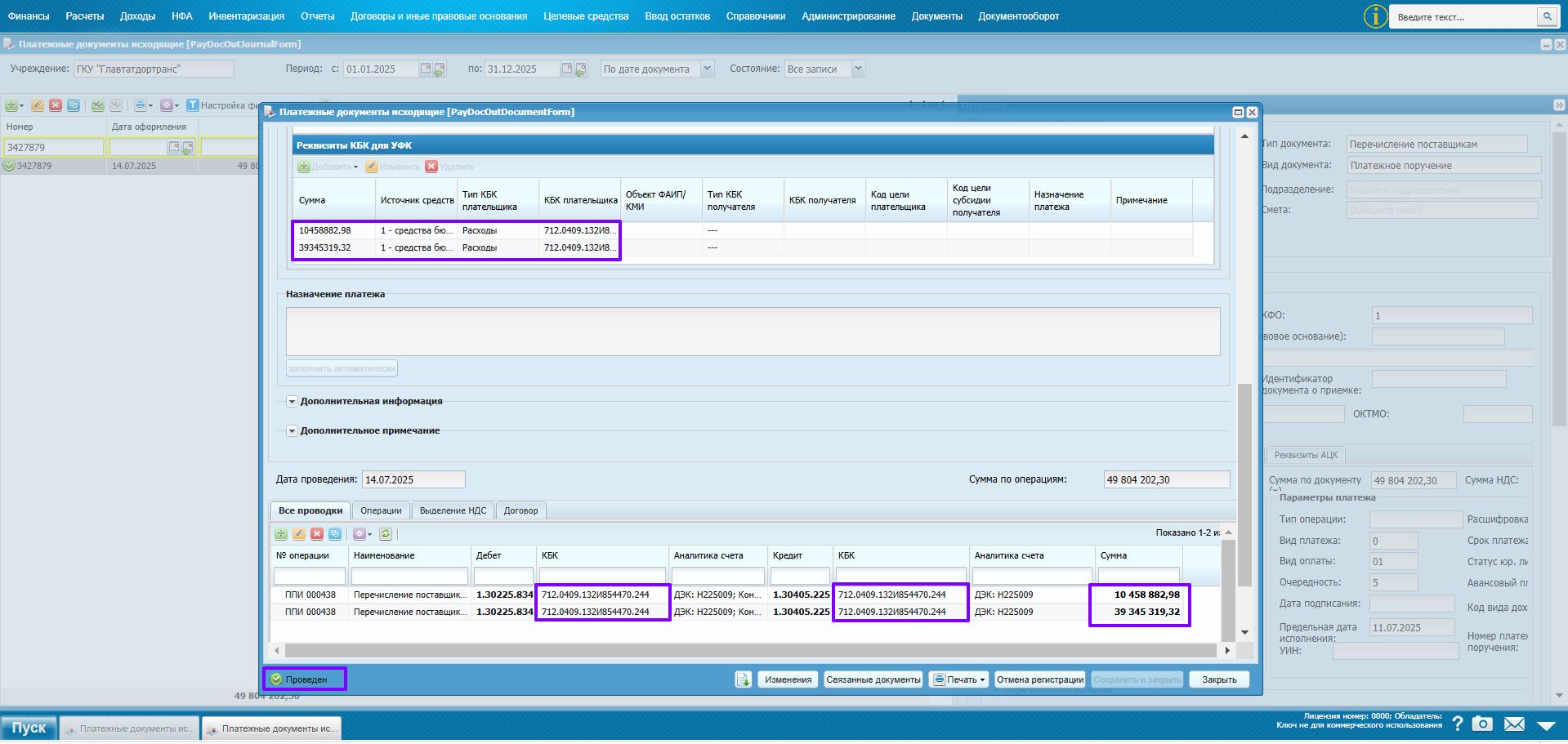
Task: Expand the Дополнительная информация section
Action: click(x=292, y=401)
